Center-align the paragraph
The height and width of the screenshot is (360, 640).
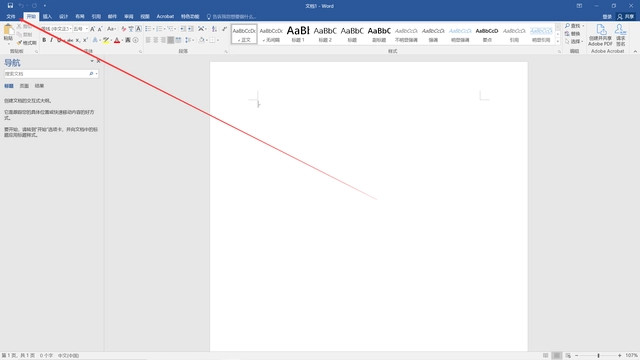coord(156,40)
